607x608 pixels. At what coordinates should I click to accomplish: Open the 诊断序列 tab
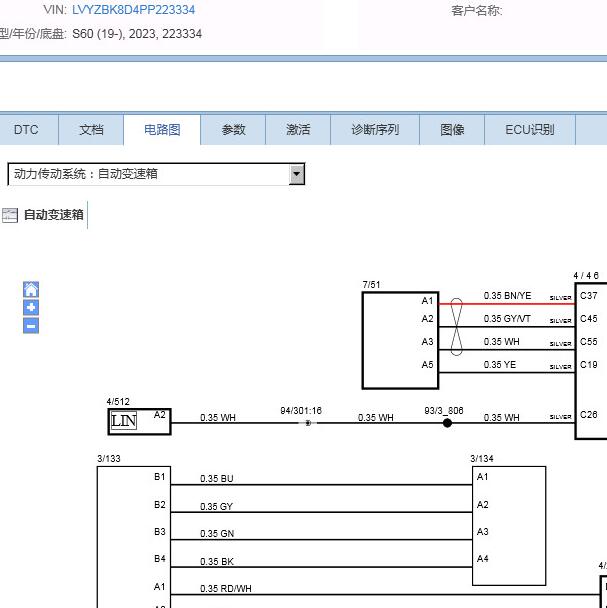[375, 130]
